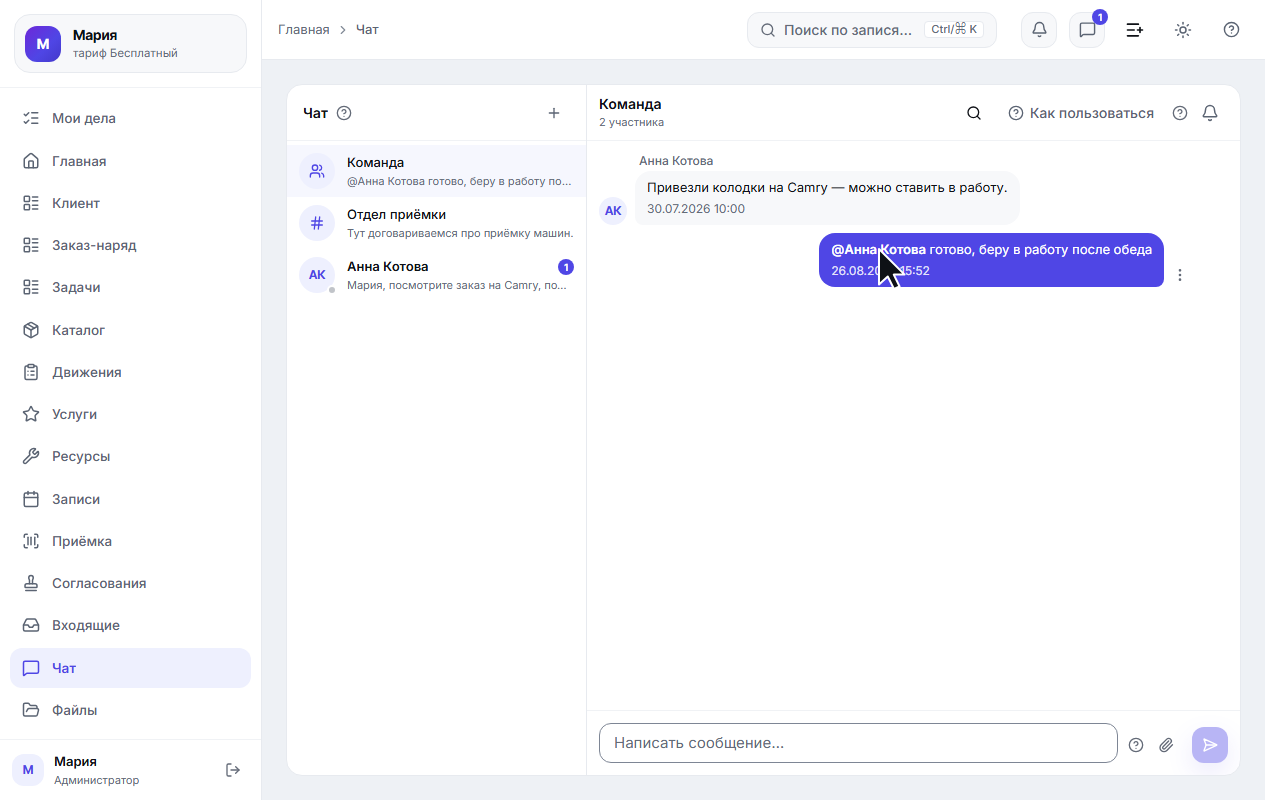The image size is (1280, 800).
Task: Open 'Ресурсы' sidebar section
Action: [130, 456]
